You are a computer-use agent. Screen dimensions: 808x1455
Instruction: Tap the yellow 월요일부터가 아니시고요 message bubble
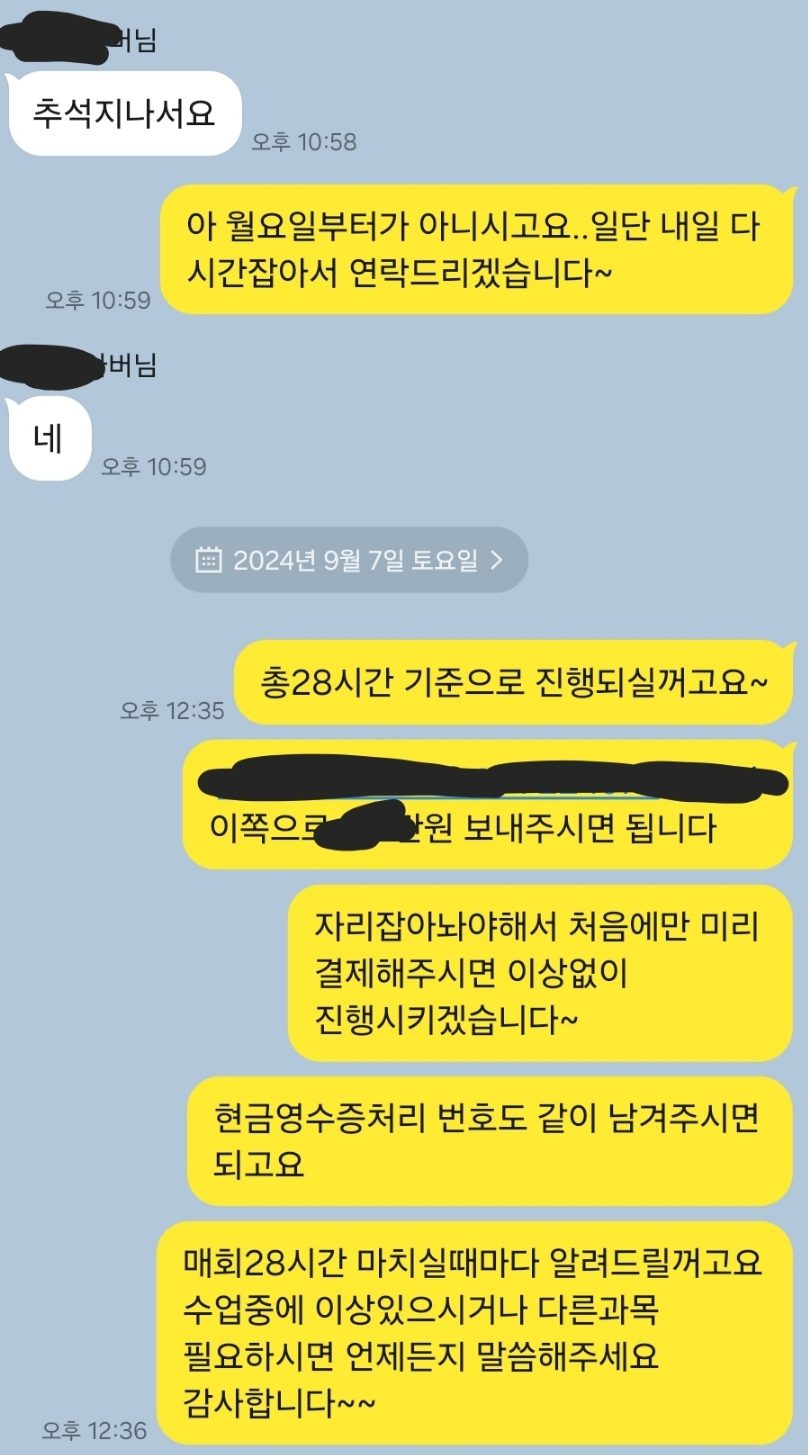[x=477, y=249]
